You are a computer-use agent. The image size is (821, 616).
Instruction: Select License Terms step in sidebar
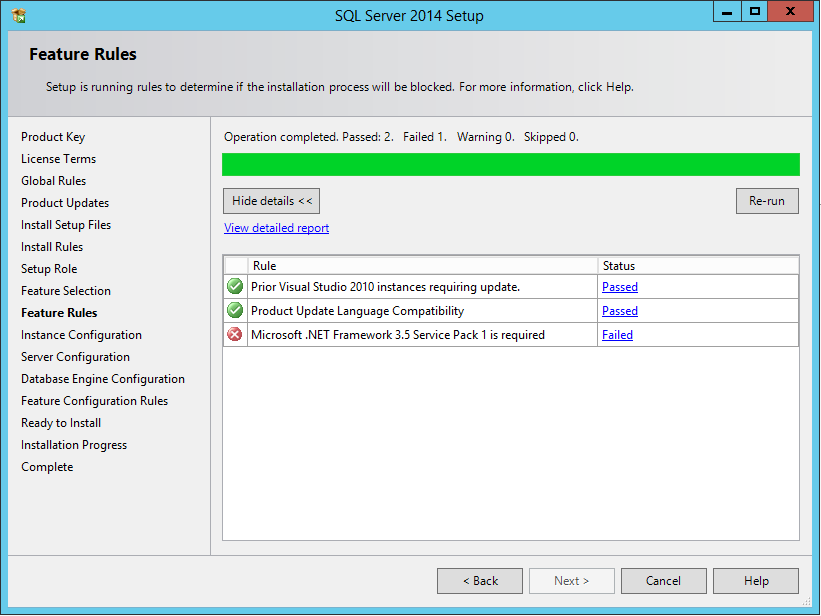[x=59, y=159]
